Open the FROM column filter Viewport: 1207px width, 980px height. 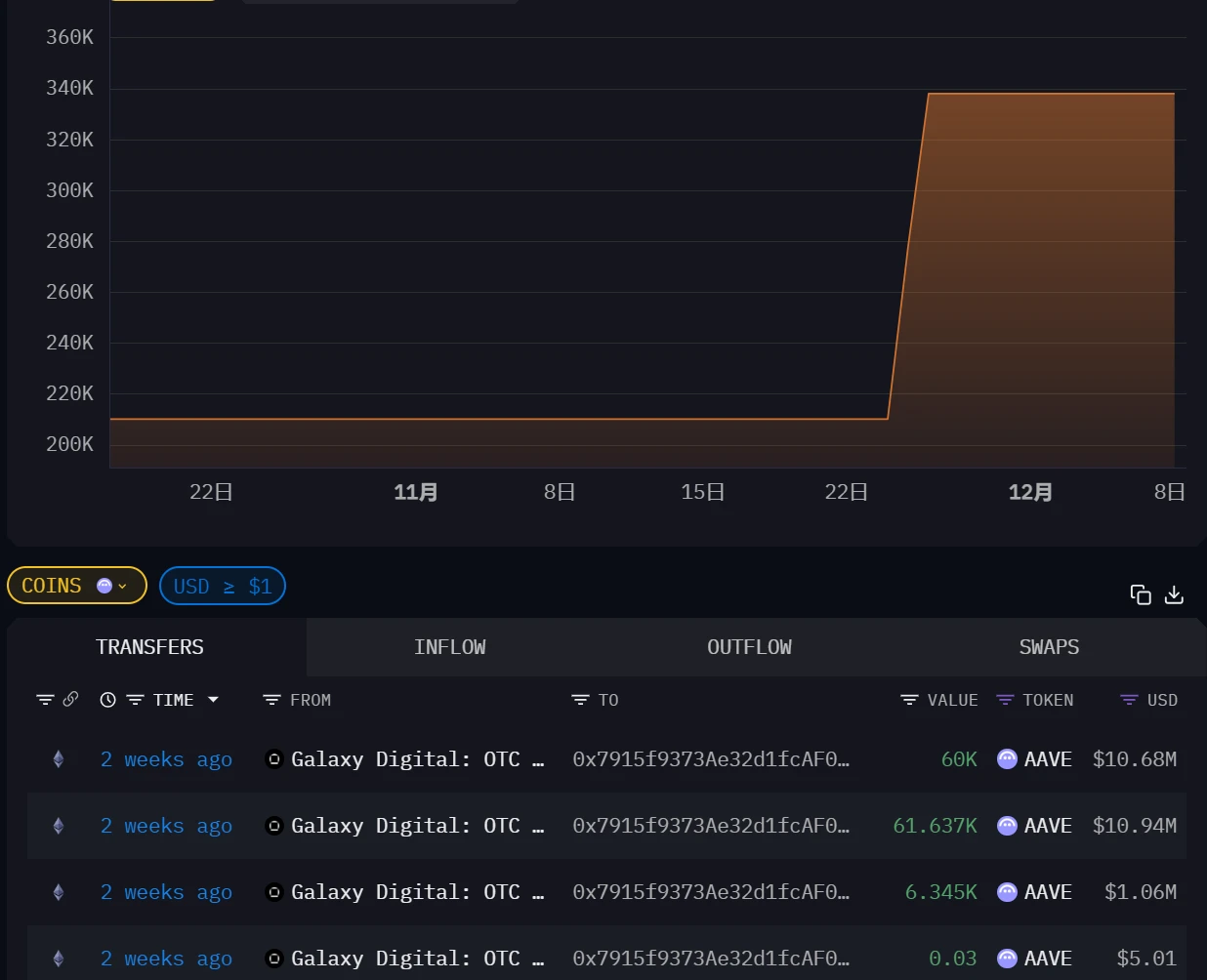(271, 700)
